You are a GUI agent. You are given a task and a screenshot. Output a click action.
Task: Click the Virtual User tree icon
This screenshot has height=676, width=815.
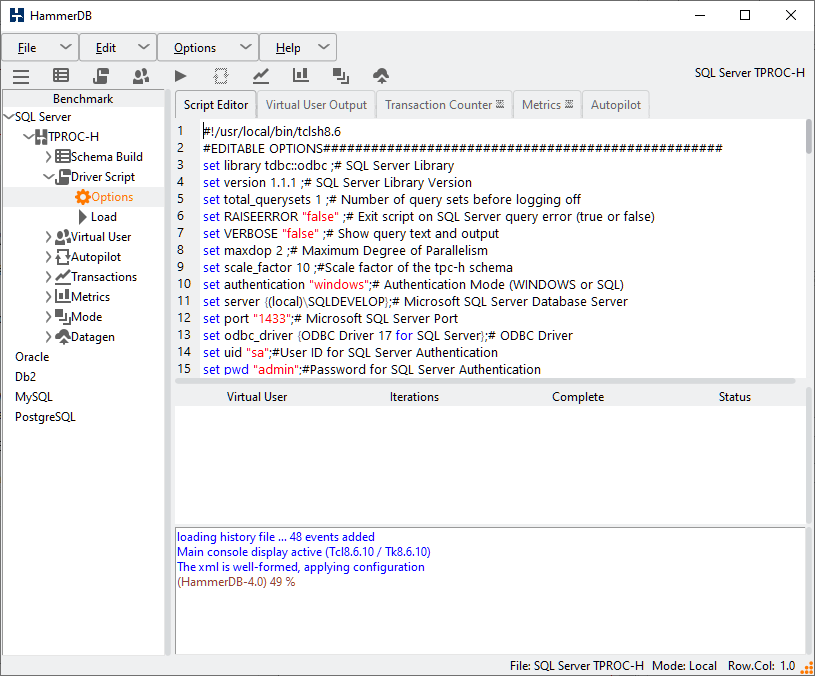[62, 237]
